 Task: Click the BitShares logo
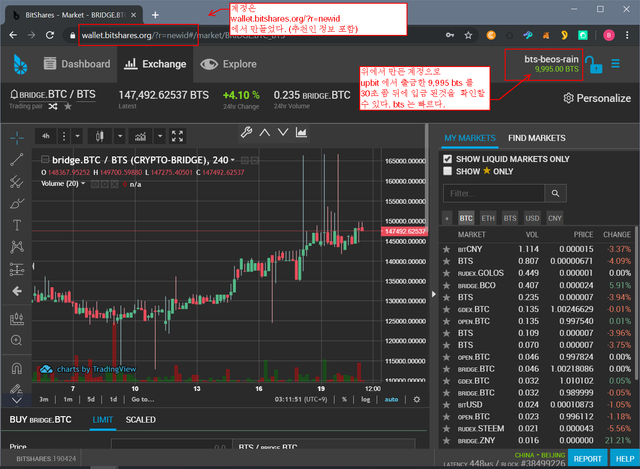click(x=20, y=64)
